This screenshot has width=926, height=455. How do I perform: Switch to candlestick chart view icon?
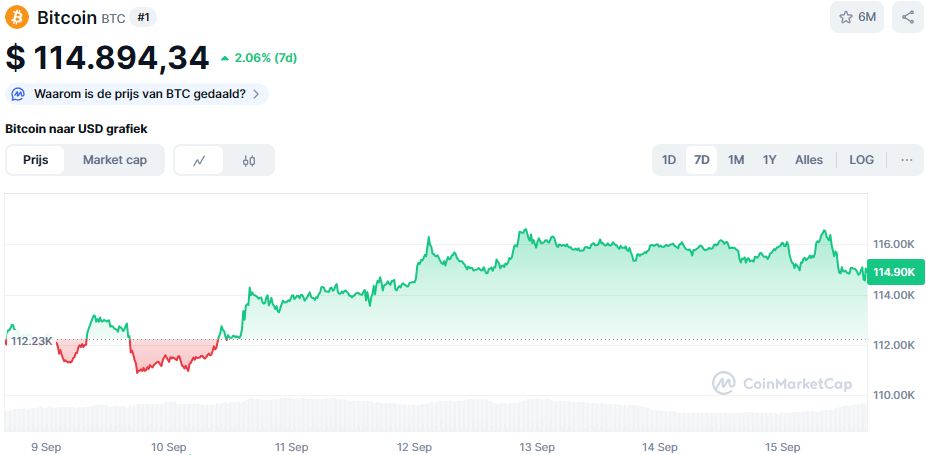[249, 160]
